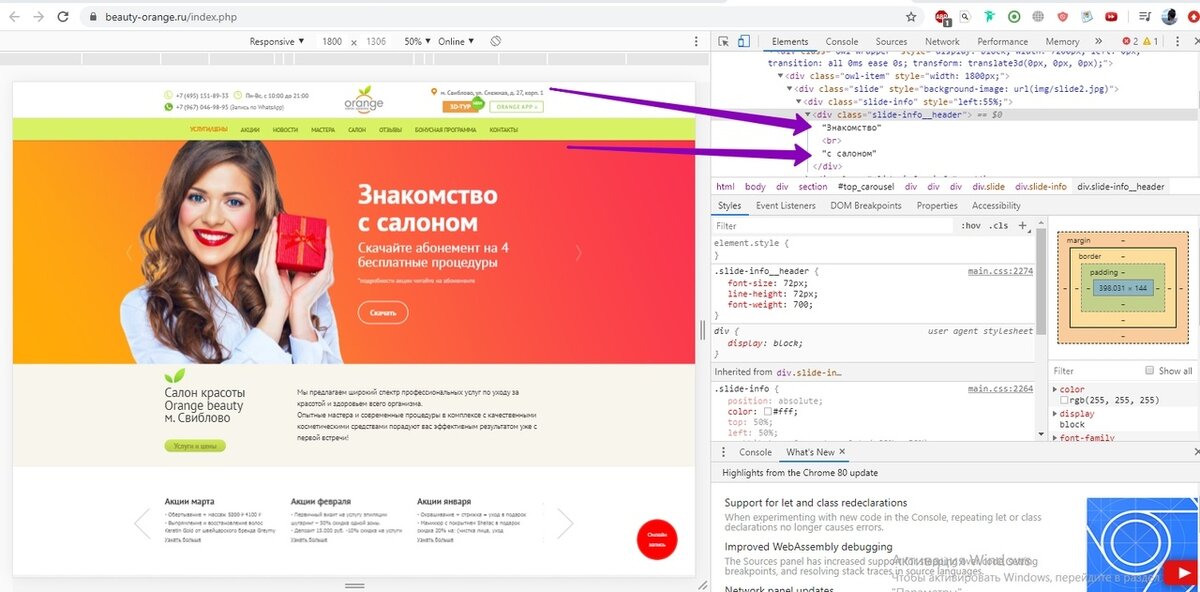The height and width of the screenshot is (592, 1200).
Task: Collapse the owl-item div node
Action: tap(780, 76)
